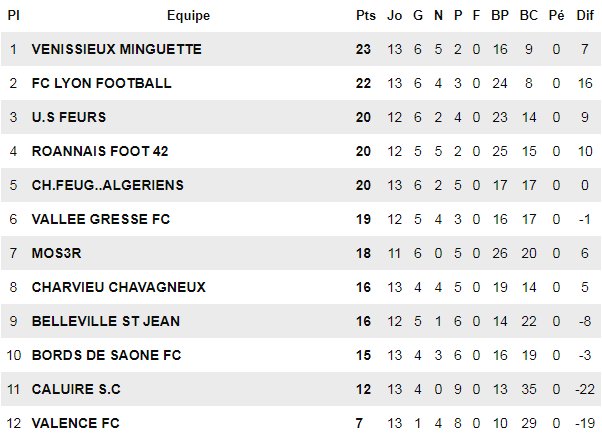Select CHARVIEU CHAVAGNEUX in the table
Viewport: 602px width, 446px height.
click(118, 287)
